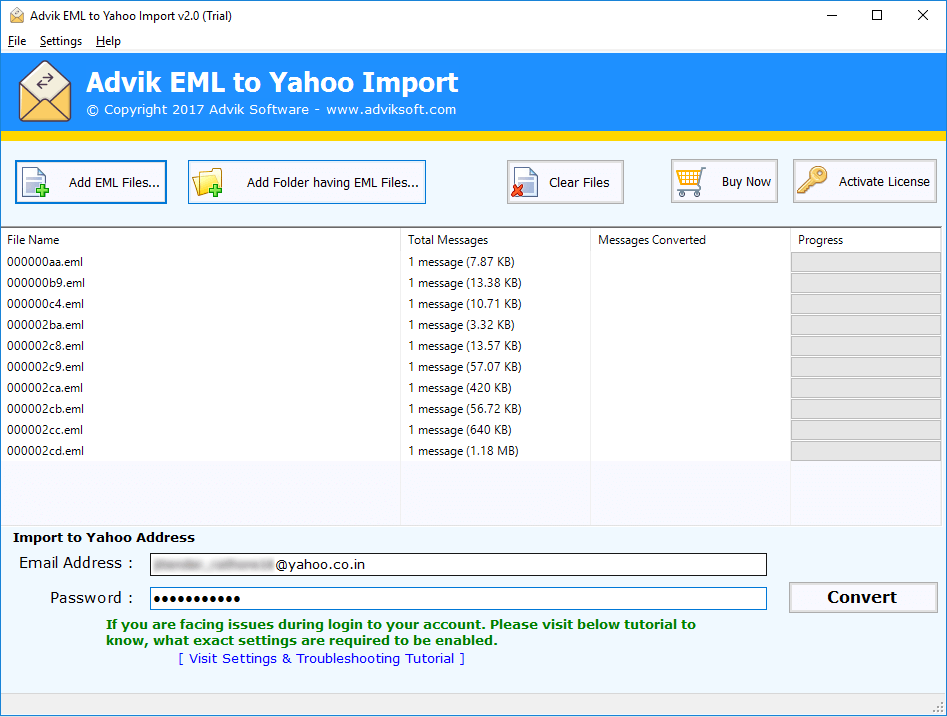Click the Messages Converted column header
Image resolution: width=947 pixels, height=717 pixels.
(690, 240)
